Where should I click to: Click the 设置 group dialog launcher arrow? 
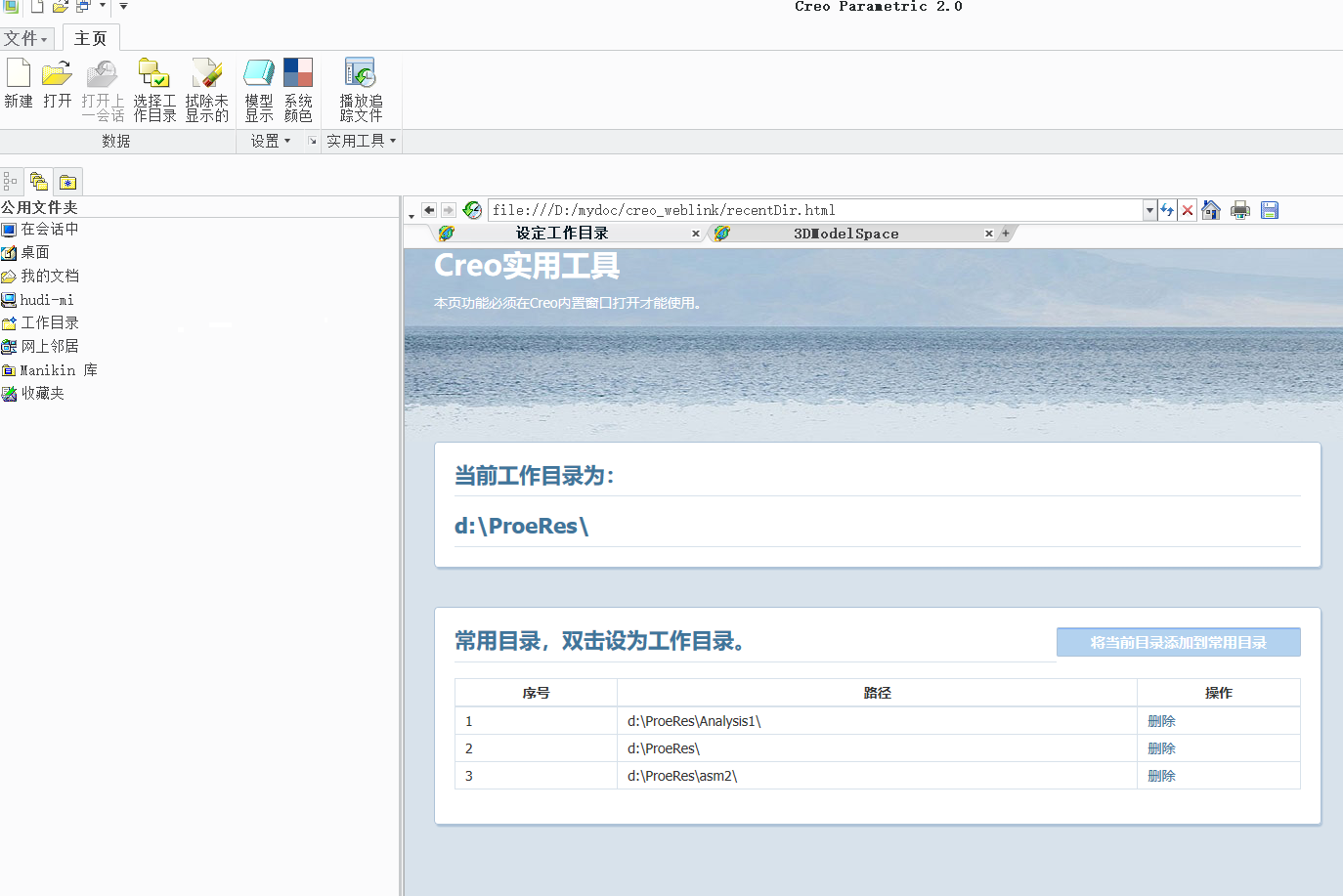coord(313,142)
